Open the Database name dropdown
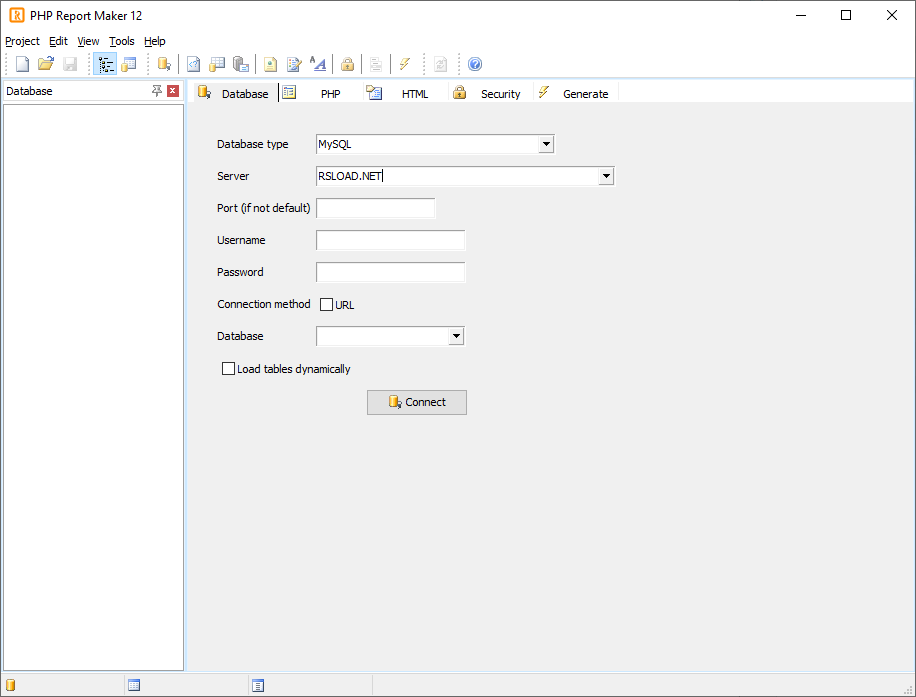The image size is (916, 697). tap(456, 336)
